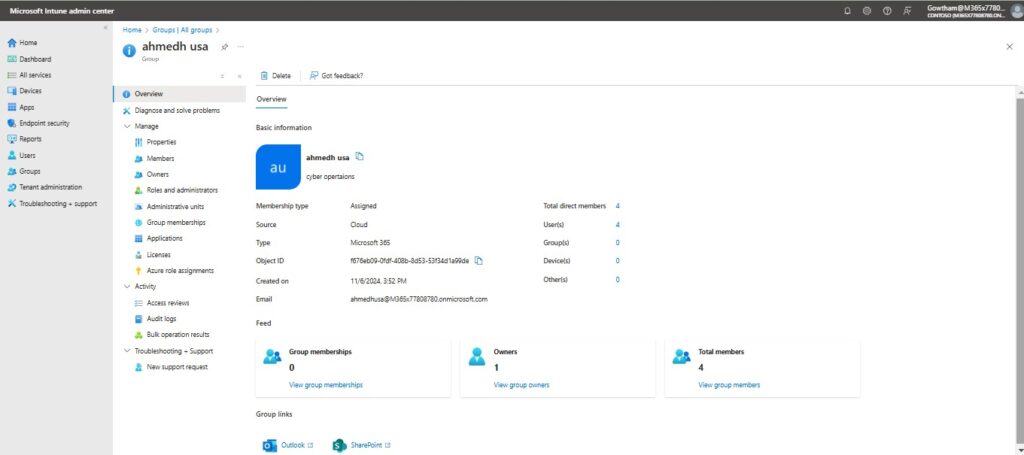Collapse the Troubleshooting + Support section
The height and width of the screenshot is (455, 1024).
point(126,351)
